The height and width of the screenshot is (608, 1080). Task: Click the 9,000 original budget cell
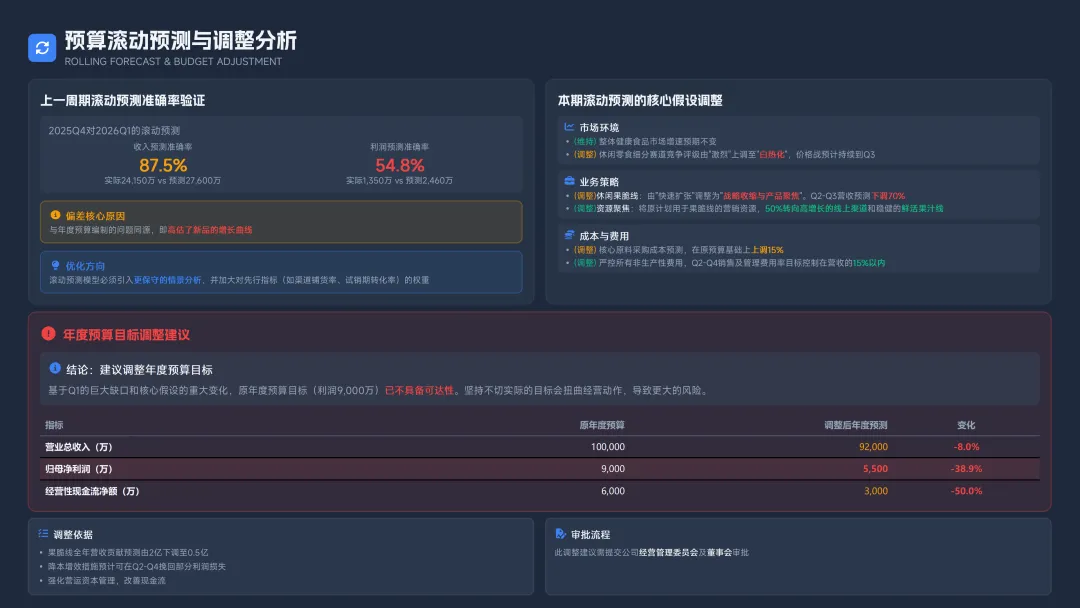pos(613,469)
